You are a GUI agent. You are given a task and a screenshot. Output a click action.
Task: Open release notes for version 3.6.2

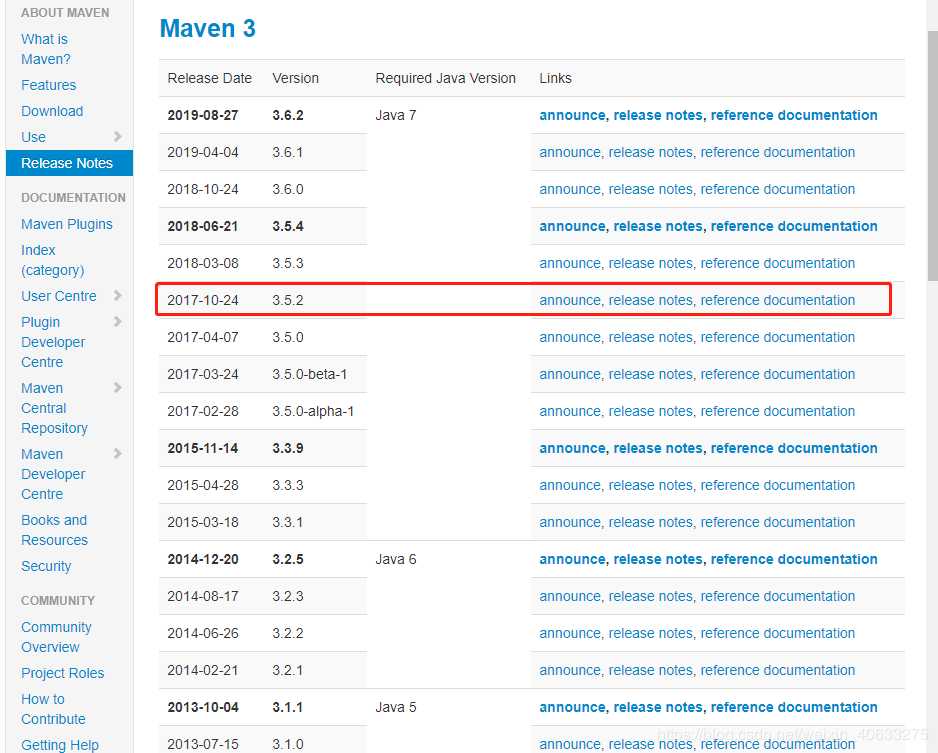coord(657,115)
